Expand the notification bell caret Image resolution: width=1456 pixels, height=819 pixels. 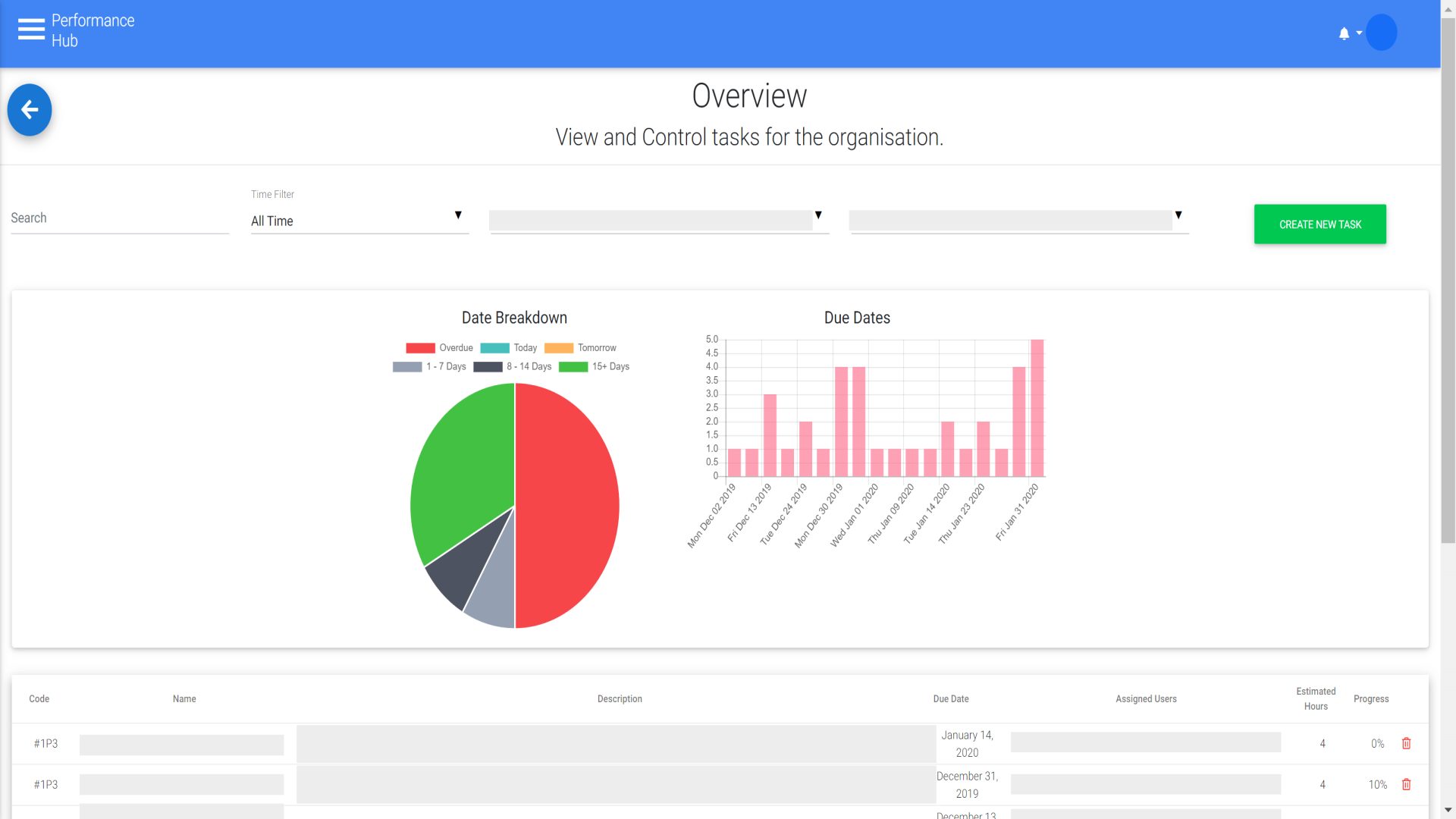tap(1359, 33)
